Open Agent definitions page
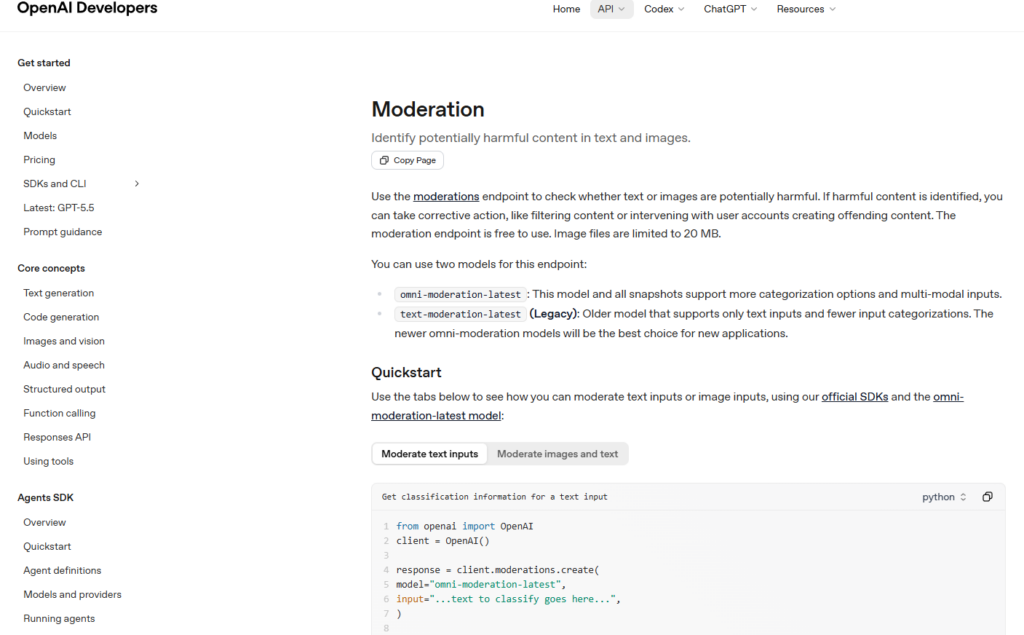1024x635 pixels. tap(62, 570)
